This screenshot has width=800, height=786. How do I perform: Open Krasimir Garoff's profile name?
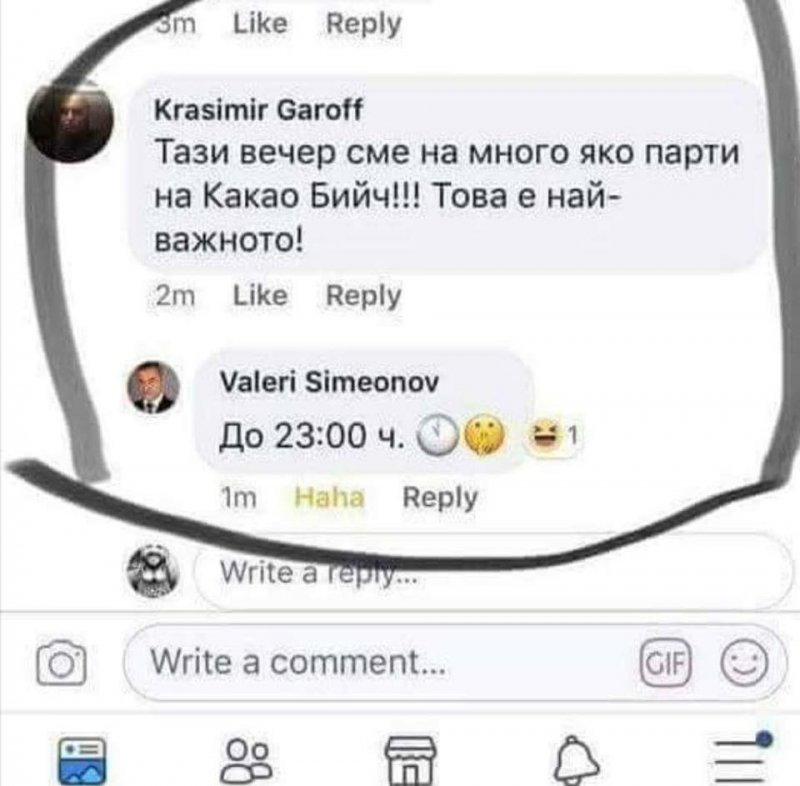click(258, 110)
